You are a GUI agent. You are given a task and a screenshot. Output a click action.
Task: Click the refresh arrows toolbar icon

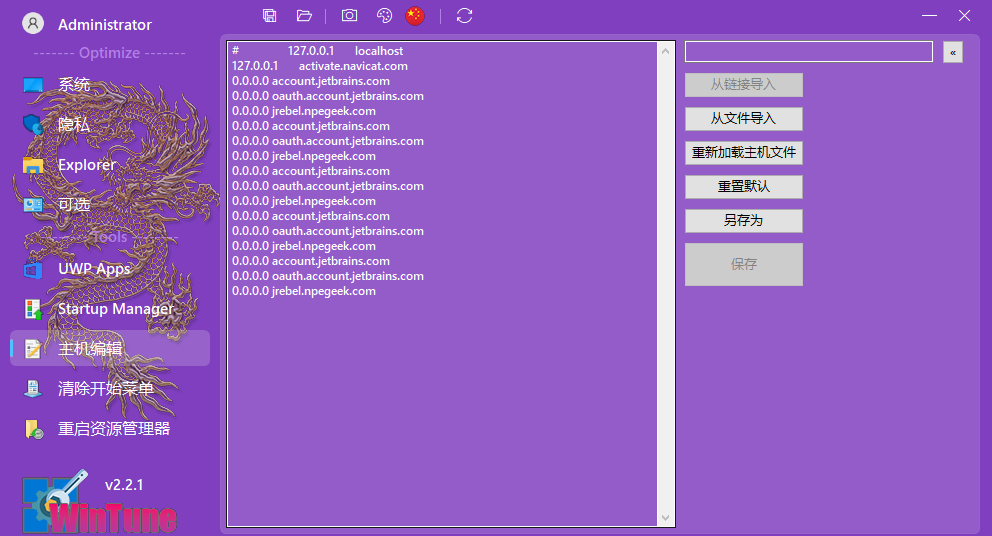464,16
